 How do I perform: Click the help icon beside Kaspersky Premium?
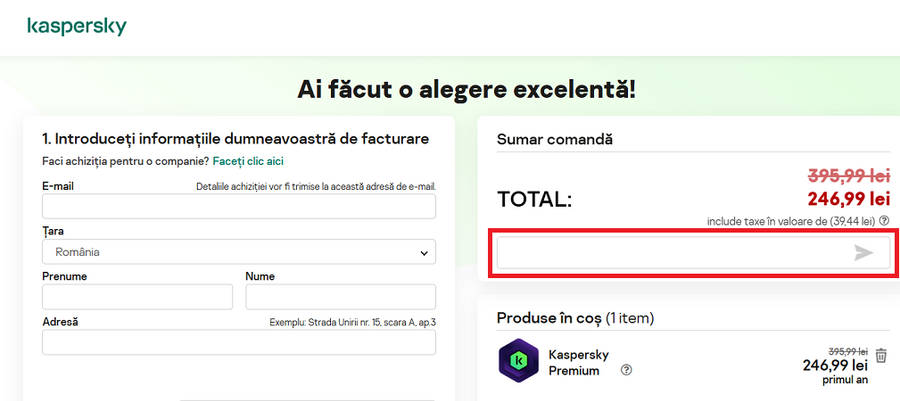pyautogui.click(x=626, y=370)
